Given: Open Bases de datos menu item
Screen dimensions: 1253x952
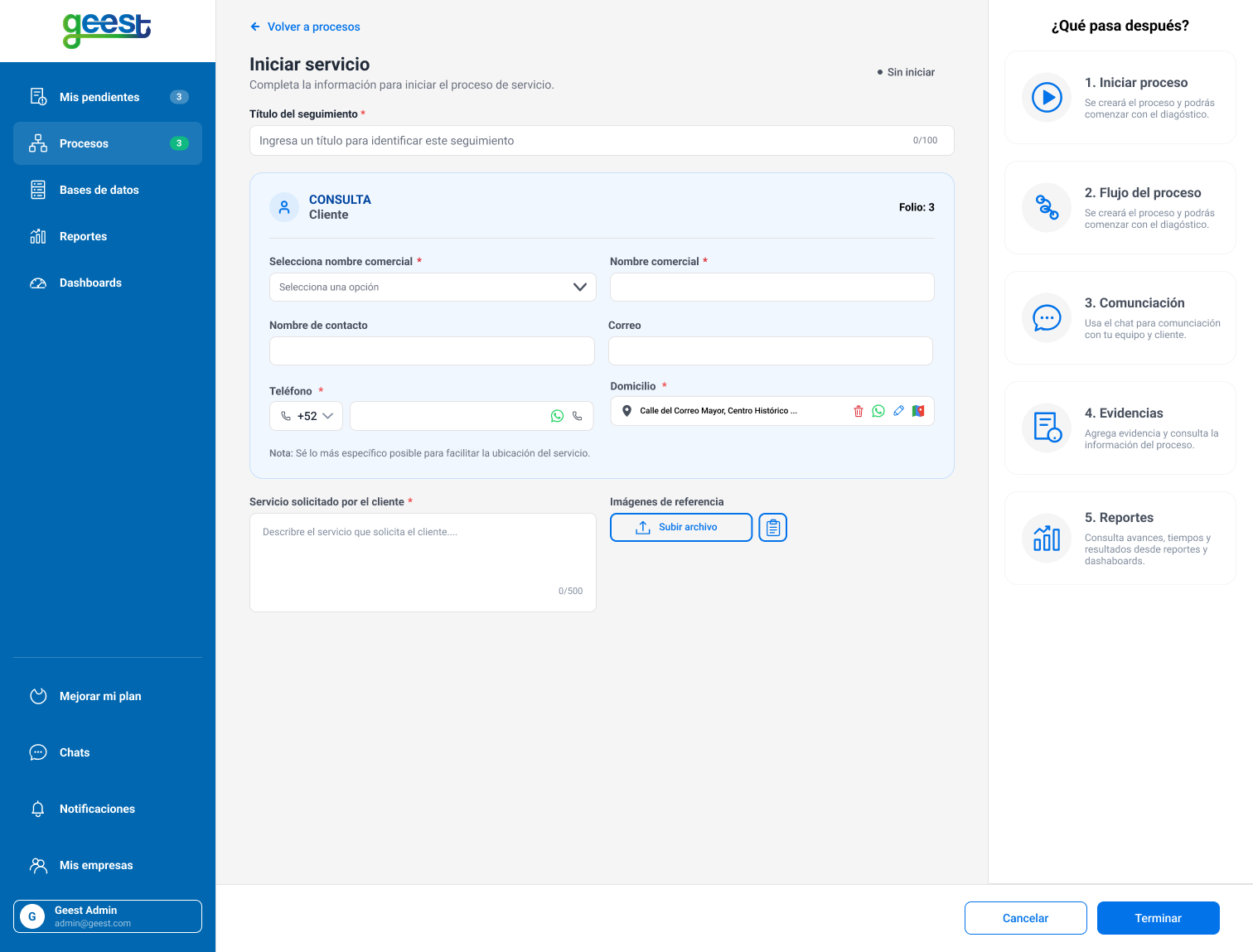Looking at the screenshot, I should coord(108,190).
